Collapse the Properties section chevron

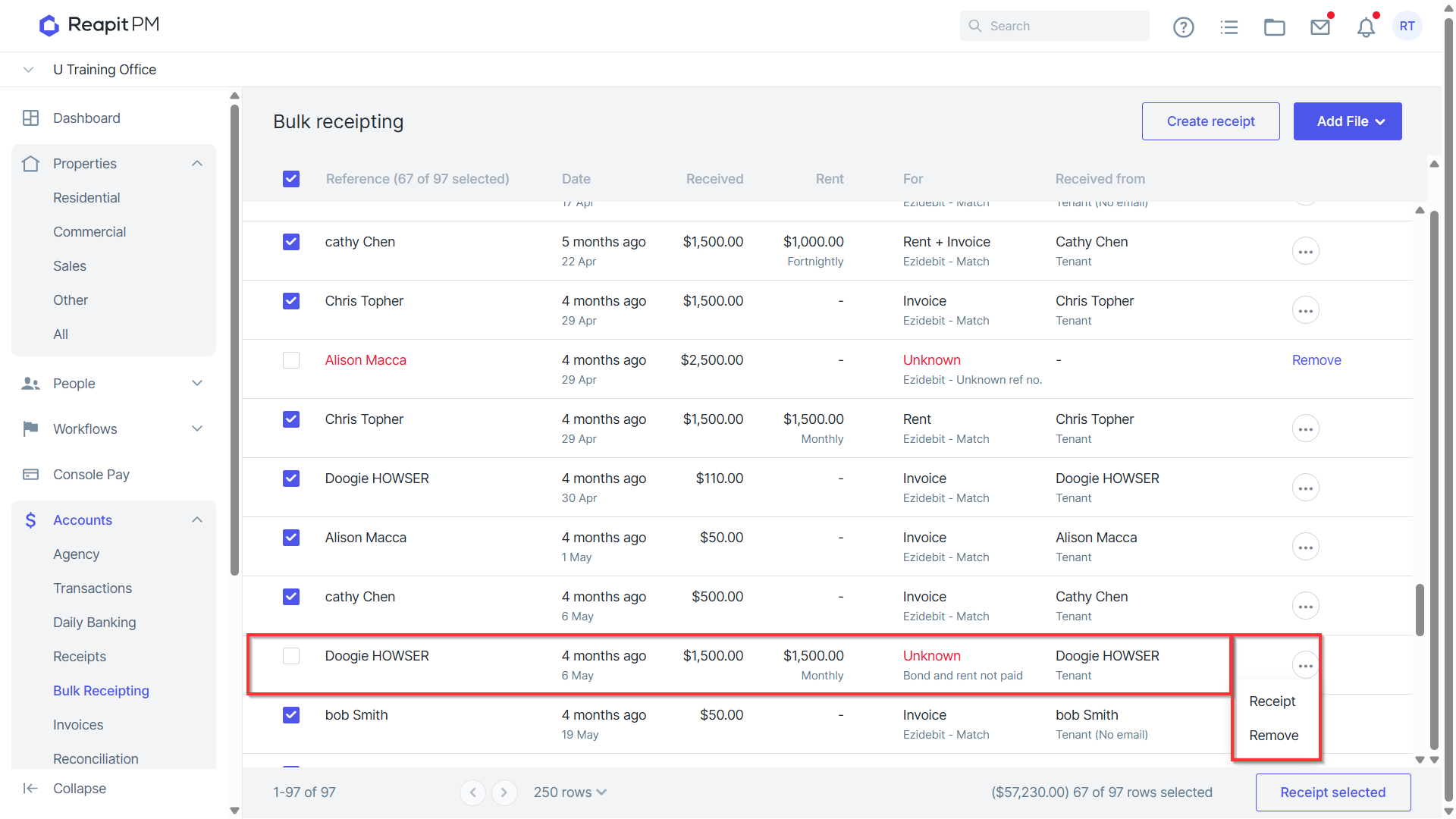[197, 164]
